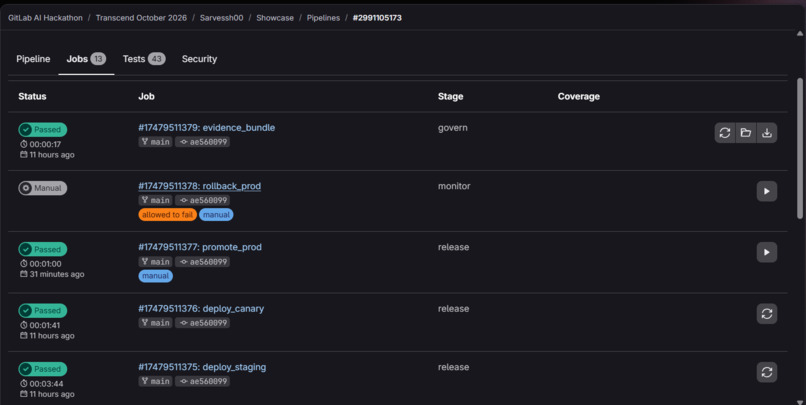Click Passed status badge of deploy_canary

coord(43,310)
